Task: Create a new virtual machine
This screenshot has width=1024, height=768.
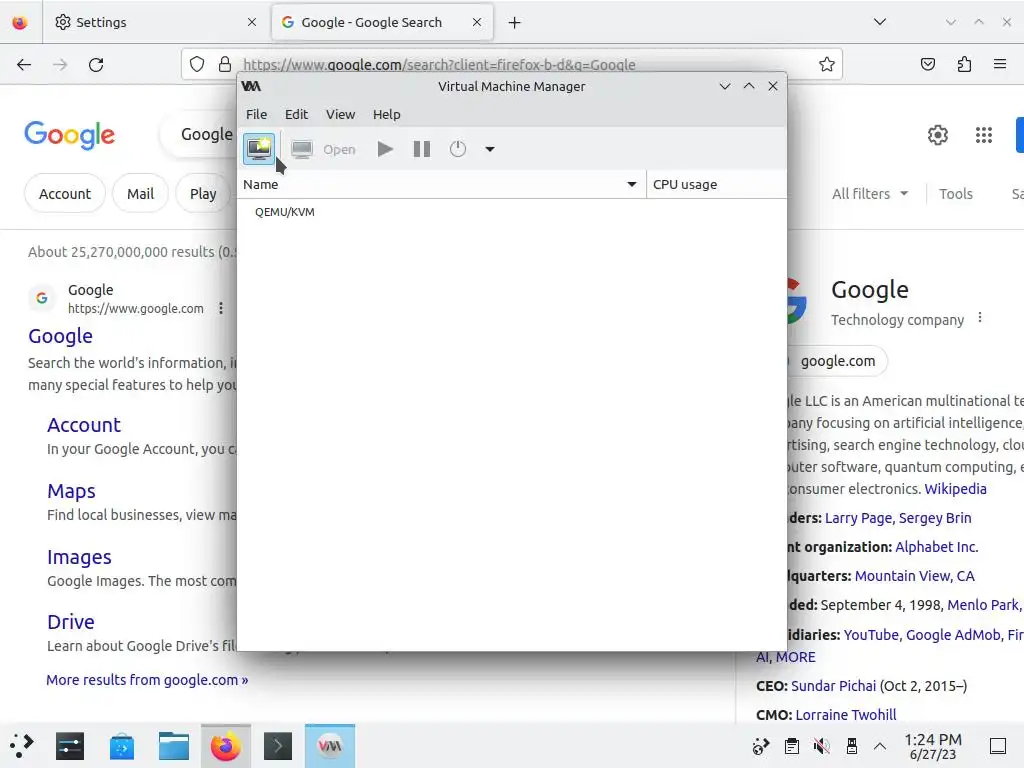Action: pos(259,149)
